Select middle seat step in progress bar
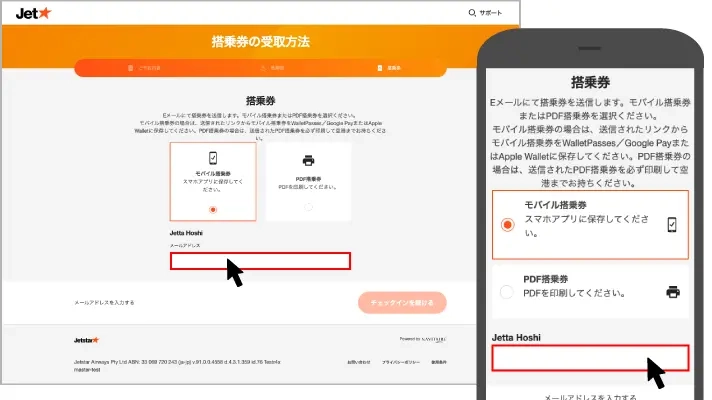This screenshot has width=712, height=400. coord(272,68)
